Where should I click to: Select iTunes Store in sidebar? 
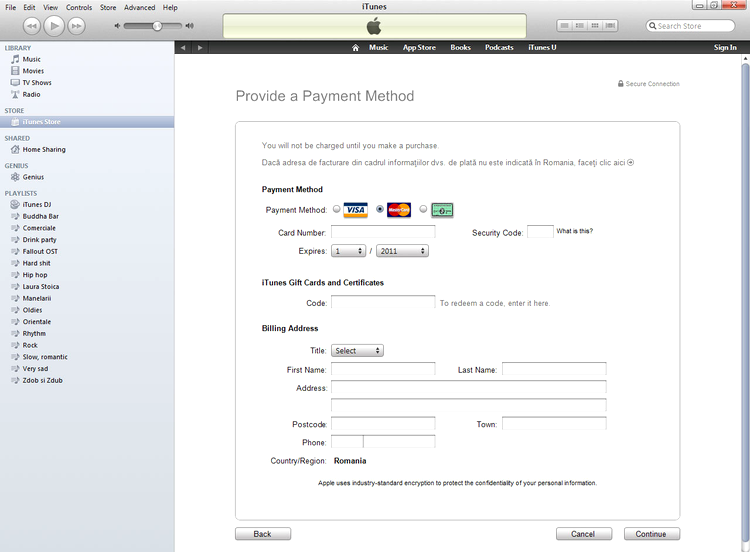[87, 122]
